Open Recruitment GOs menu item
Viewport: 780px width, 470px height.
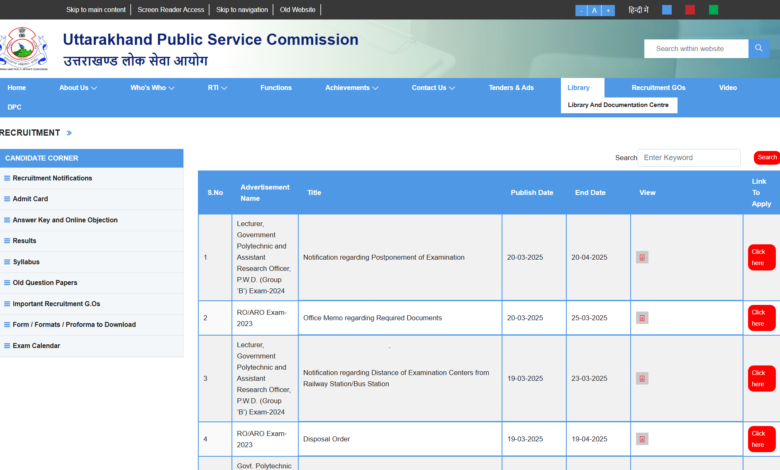[658, 88]
